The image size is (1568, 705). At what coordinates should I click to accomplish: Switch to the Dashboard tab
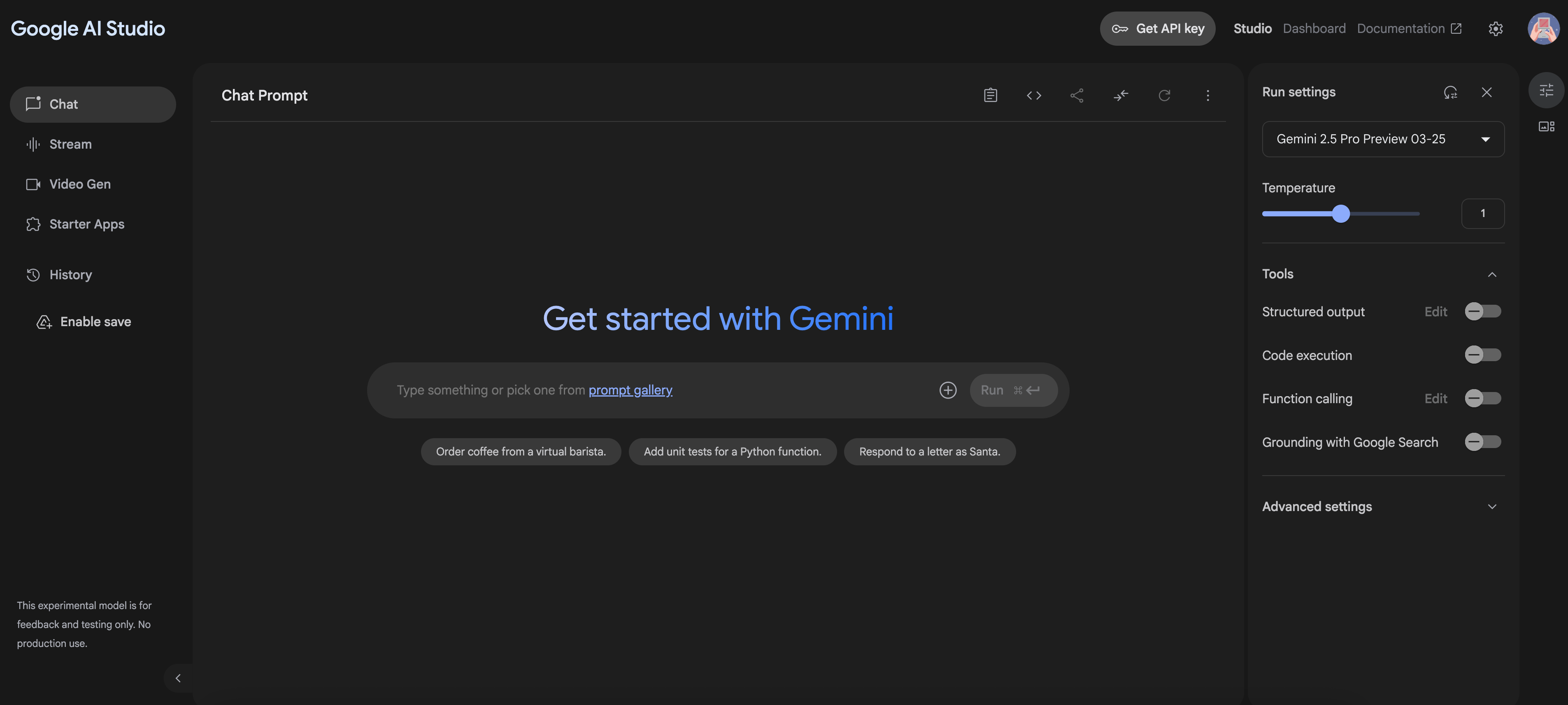tap(1314, 28)
